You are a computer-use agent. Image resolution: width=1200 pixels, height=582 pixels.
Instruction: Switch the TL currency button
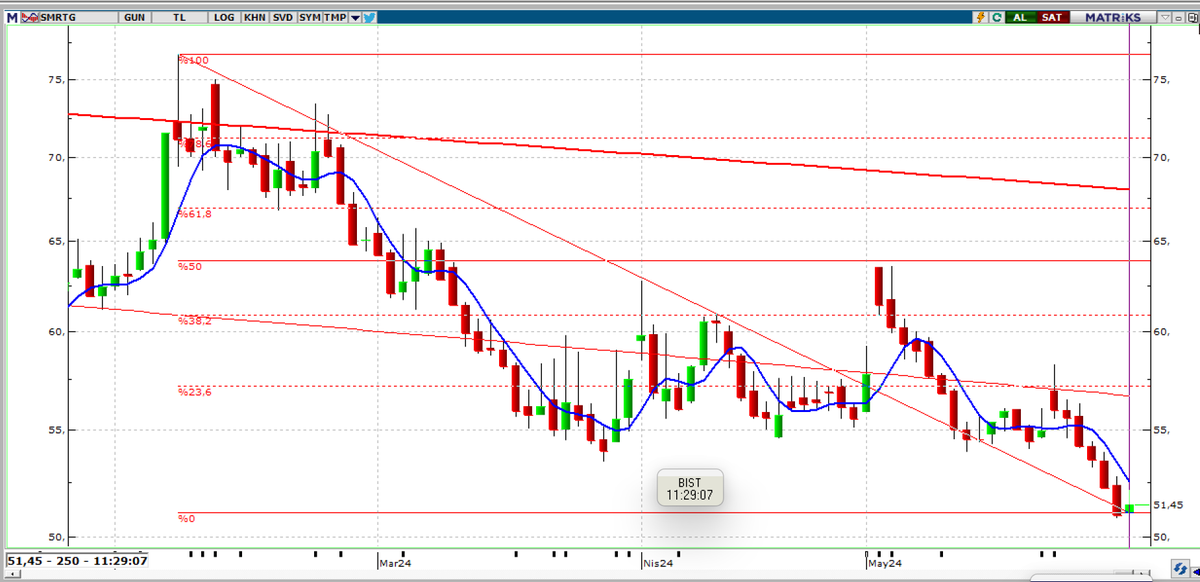(x=180, y=17)
